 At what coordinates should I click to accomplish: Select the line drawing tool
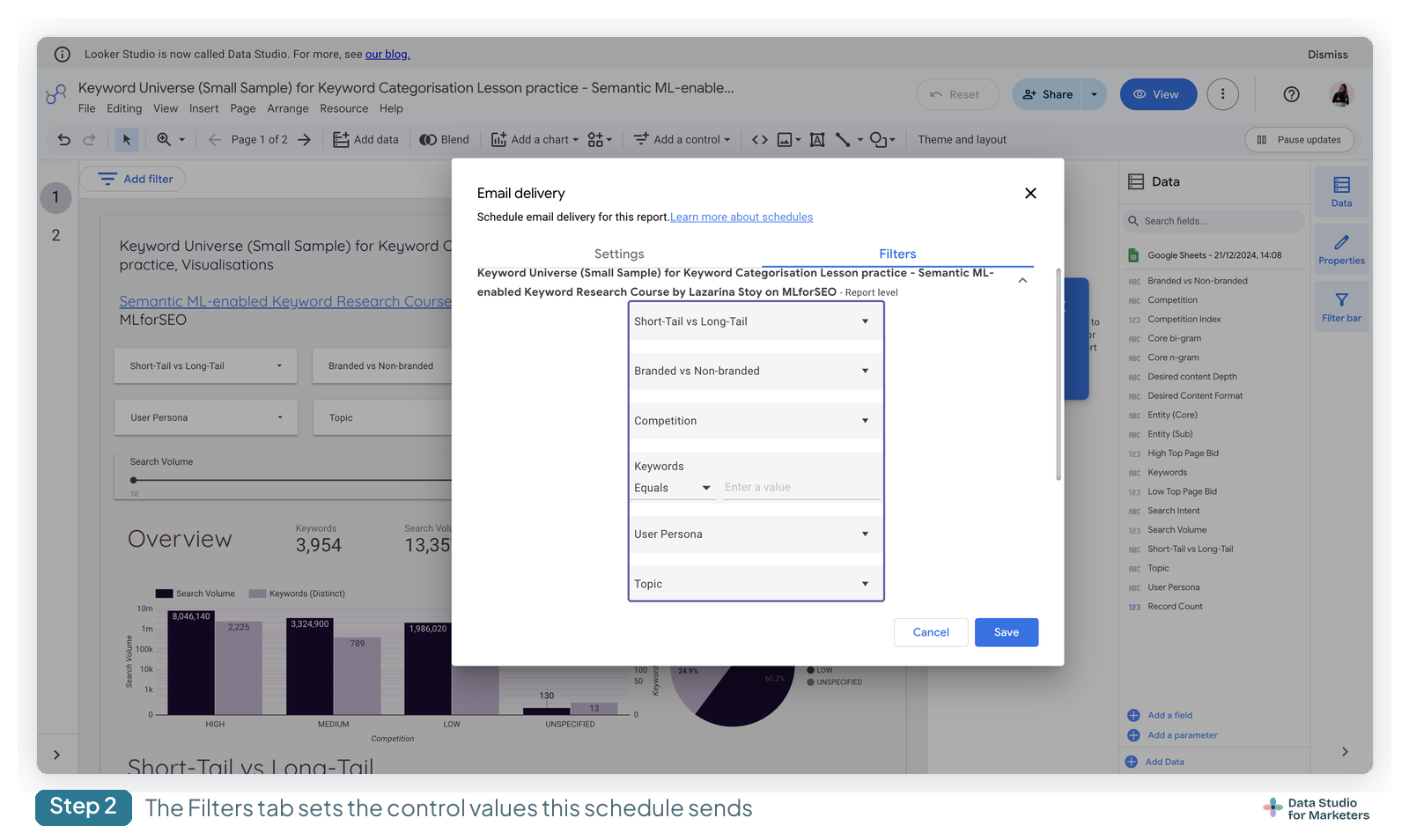point(843,140)
